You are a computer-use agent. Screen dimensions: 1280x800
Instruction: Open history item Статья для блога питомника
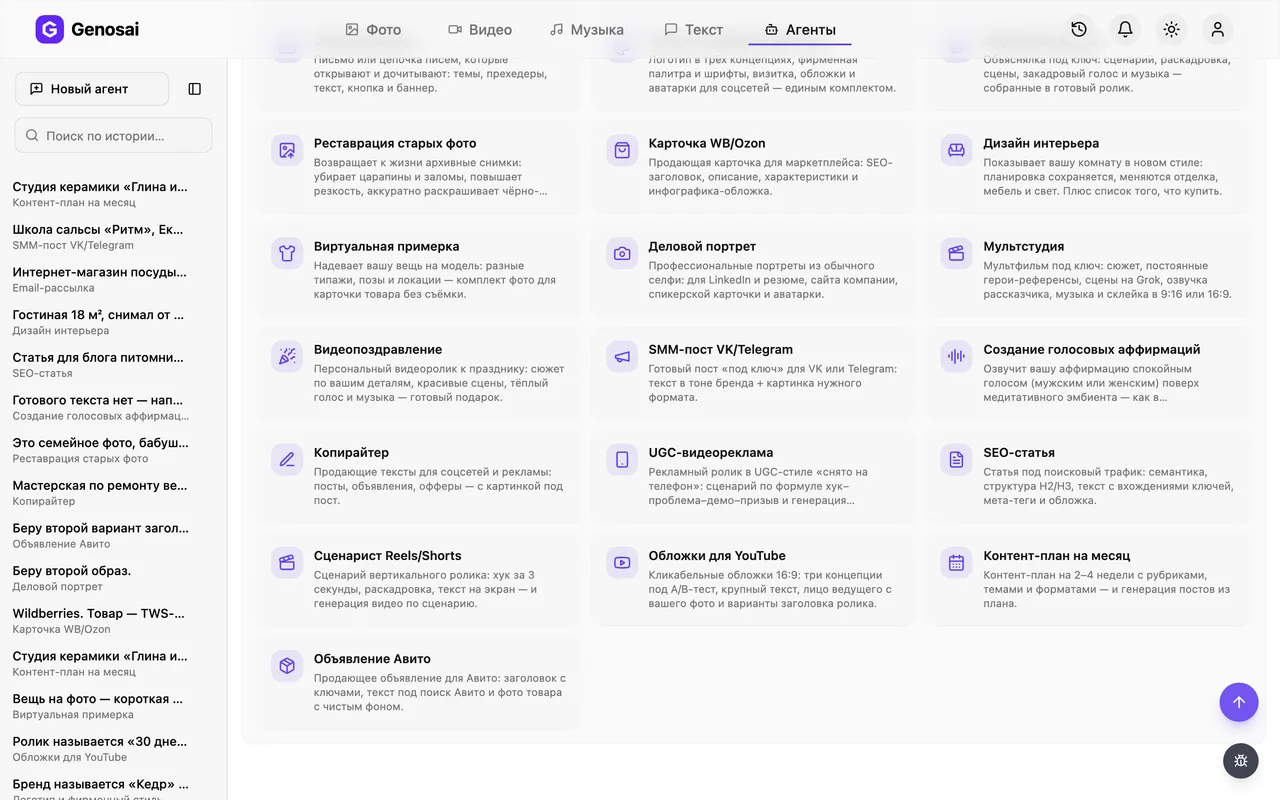[x=100, y=364]
